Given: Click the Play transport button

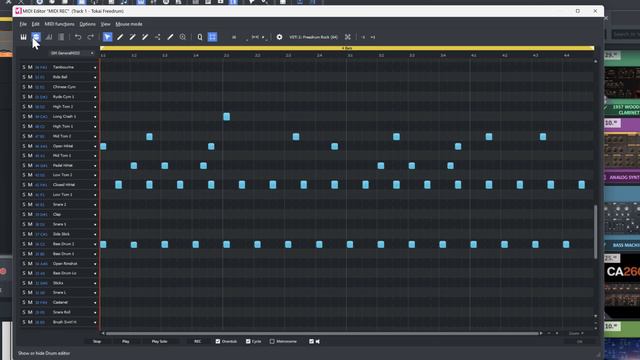Looking at the screenshot, I should pyautogui.click(x=126, y=341).
